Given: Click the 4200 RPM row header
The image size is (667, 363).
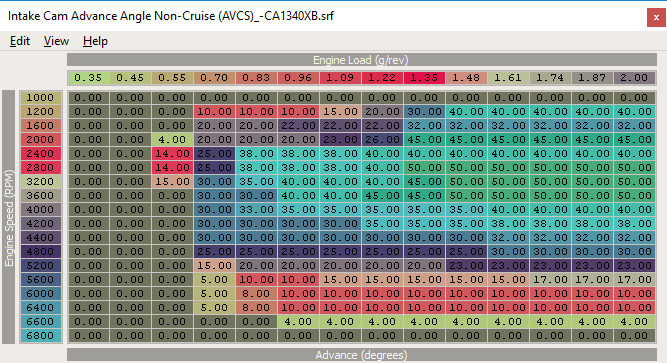Looking at the screenshot, I should (40, 223).
